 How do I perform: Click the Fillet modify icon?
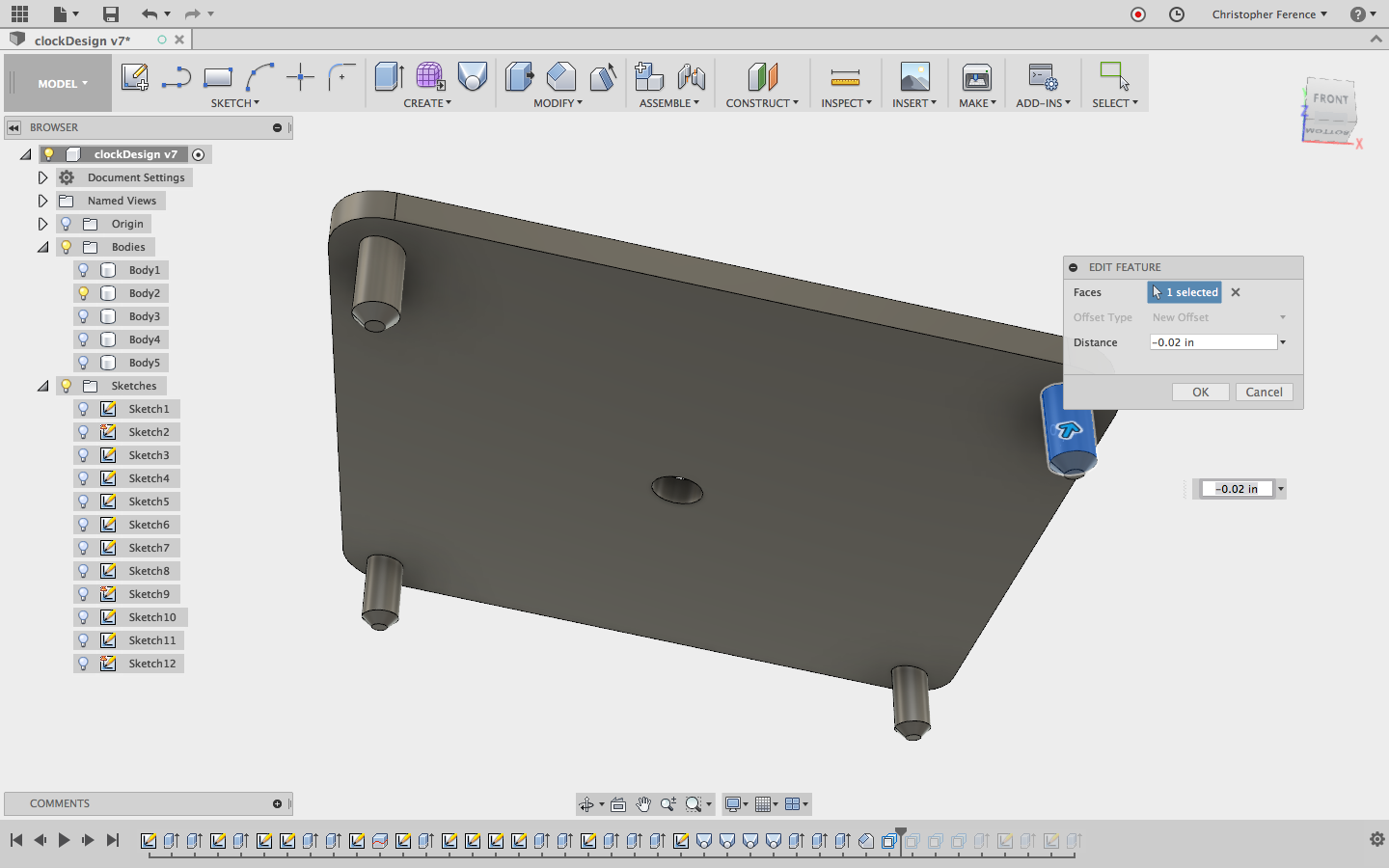tap(560, 77)
